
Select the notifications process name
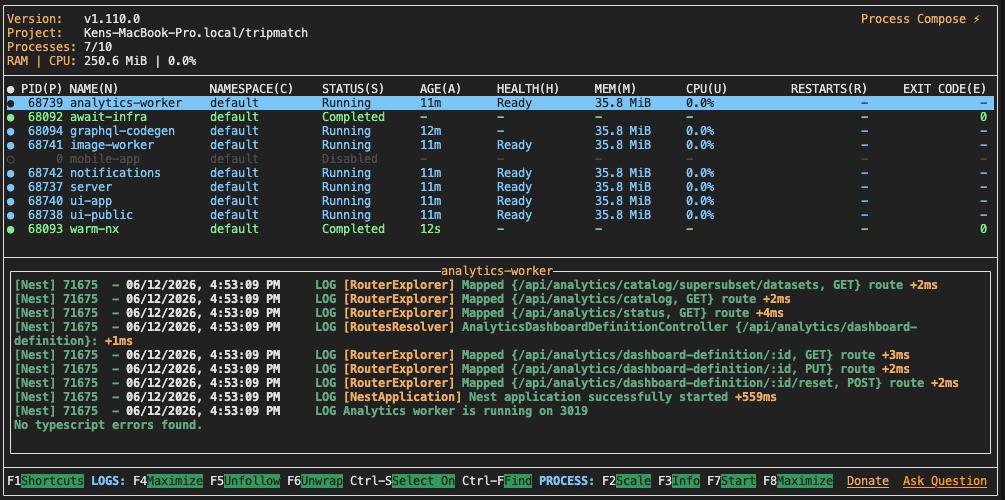coord(115,173)
